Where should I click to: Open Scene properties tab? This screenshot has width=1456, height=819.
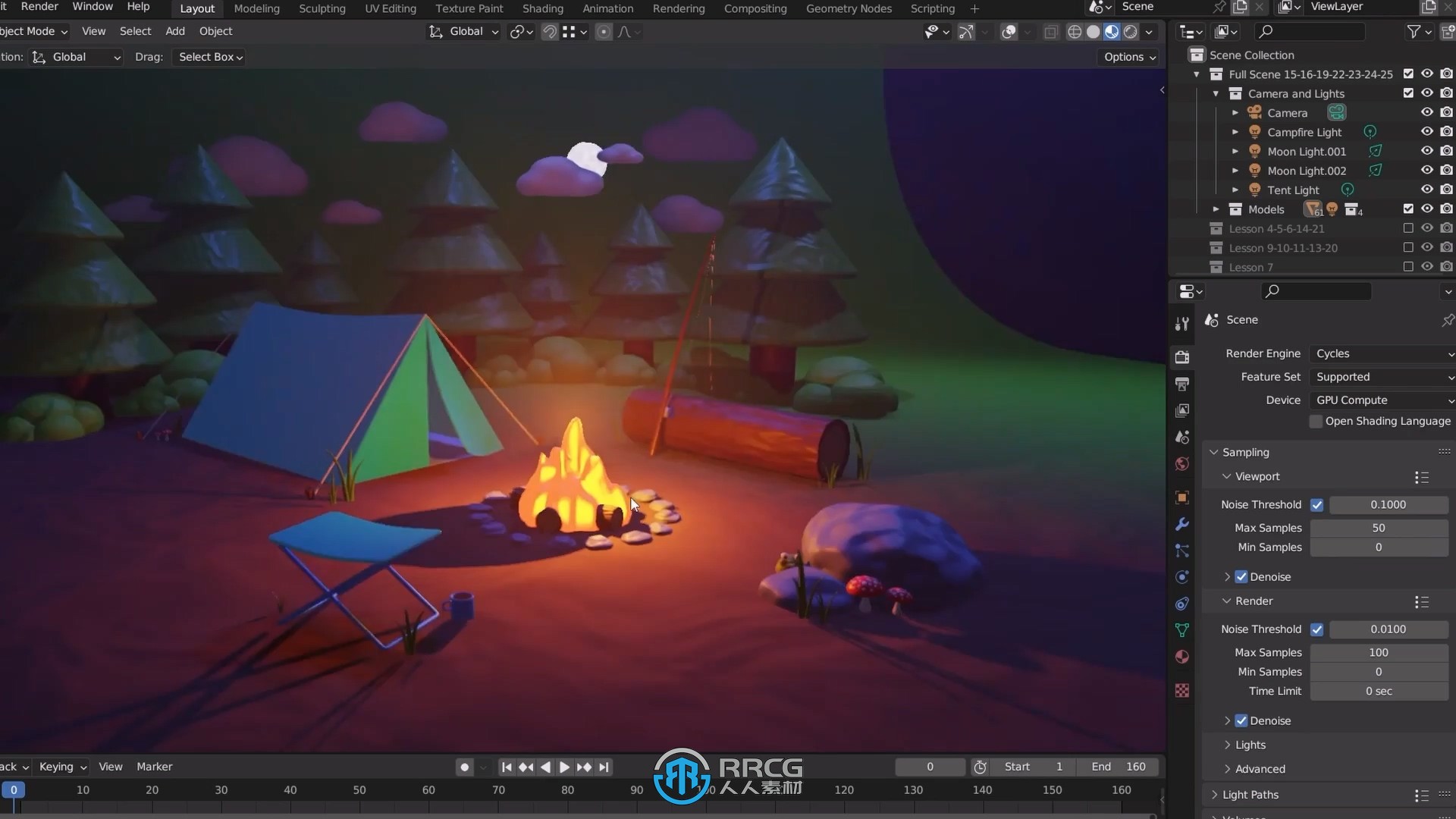[x=1181, y=437]
